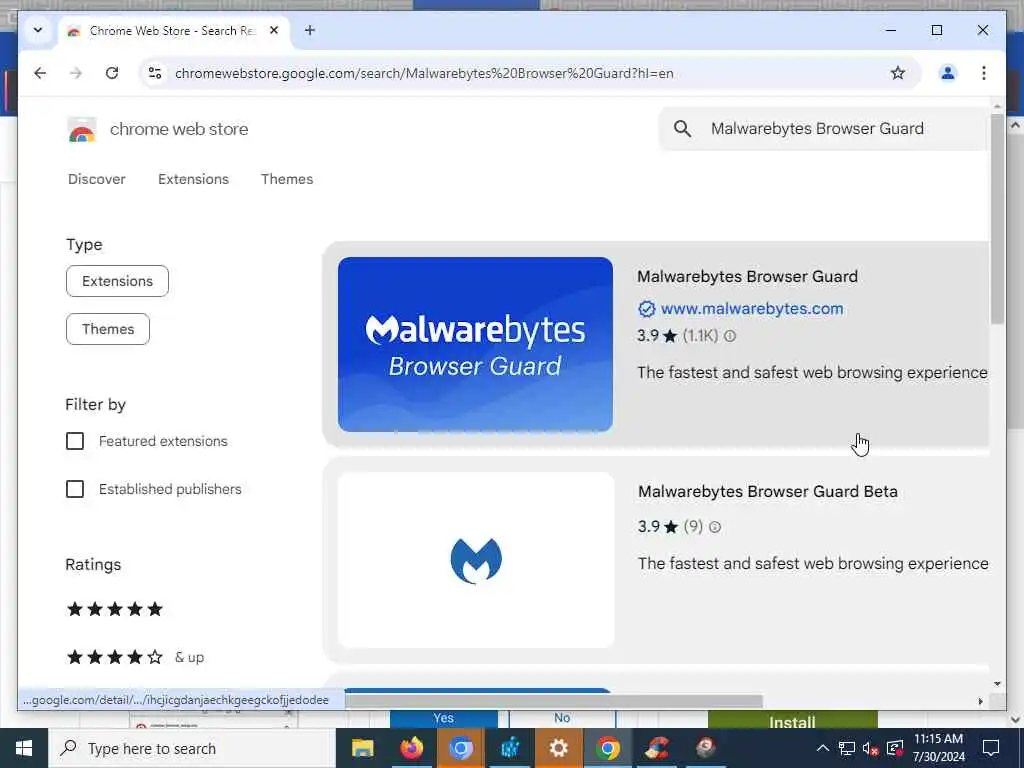1024x768 pixels.
Task: Go to the Extensions tab
Action: [x=193, y=179]
